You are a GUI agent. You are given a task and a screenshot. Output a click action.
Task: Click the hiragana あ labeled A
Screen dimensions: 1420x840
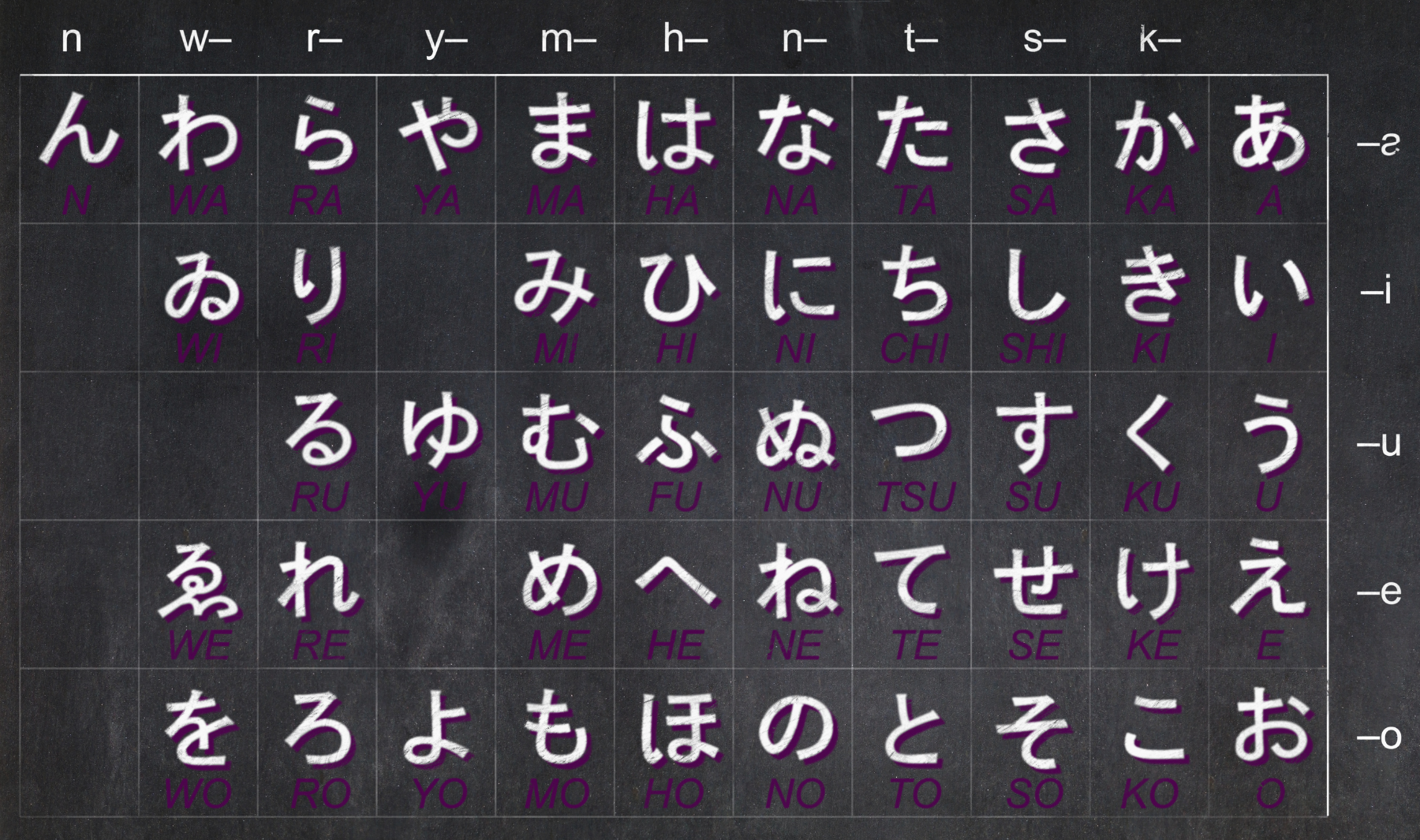coord(1268,133)
